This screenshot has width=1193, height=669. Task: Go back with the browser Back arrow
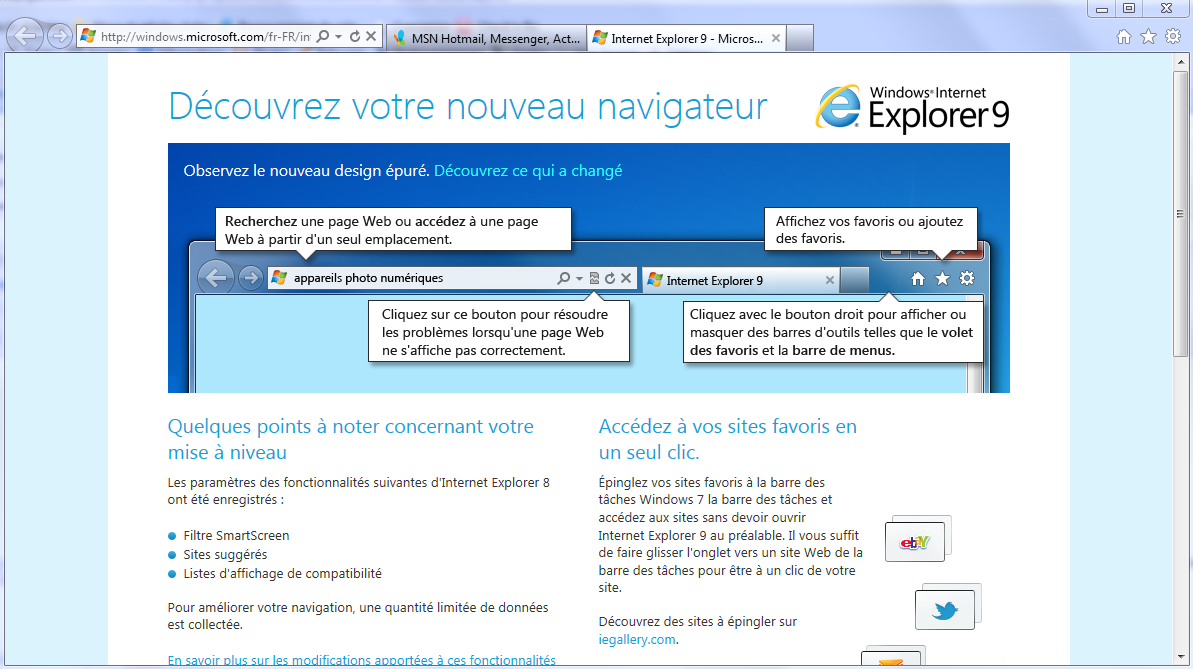coord(24,35)
